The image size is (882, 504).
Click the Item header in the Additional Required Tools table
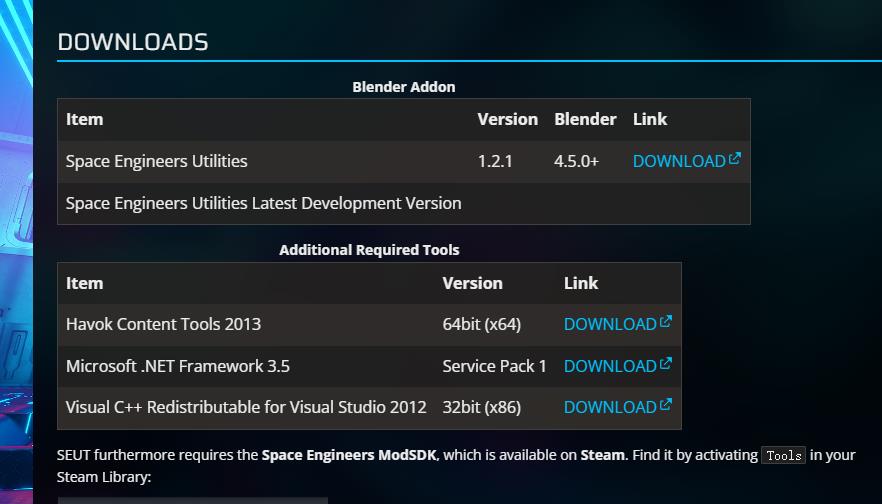(84, 283)
